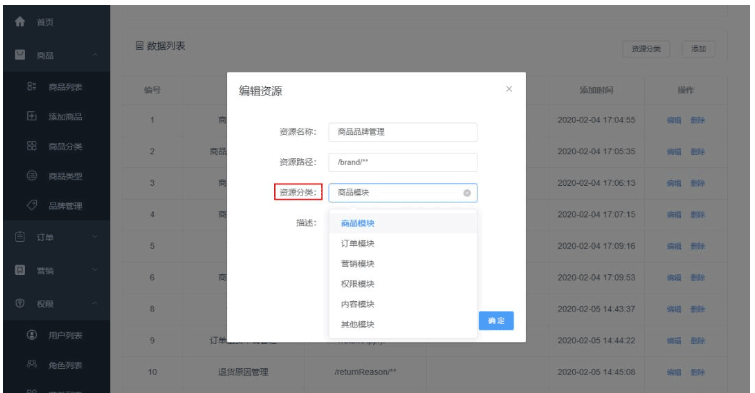Click 编辑 for row 17:07:15

674,214
